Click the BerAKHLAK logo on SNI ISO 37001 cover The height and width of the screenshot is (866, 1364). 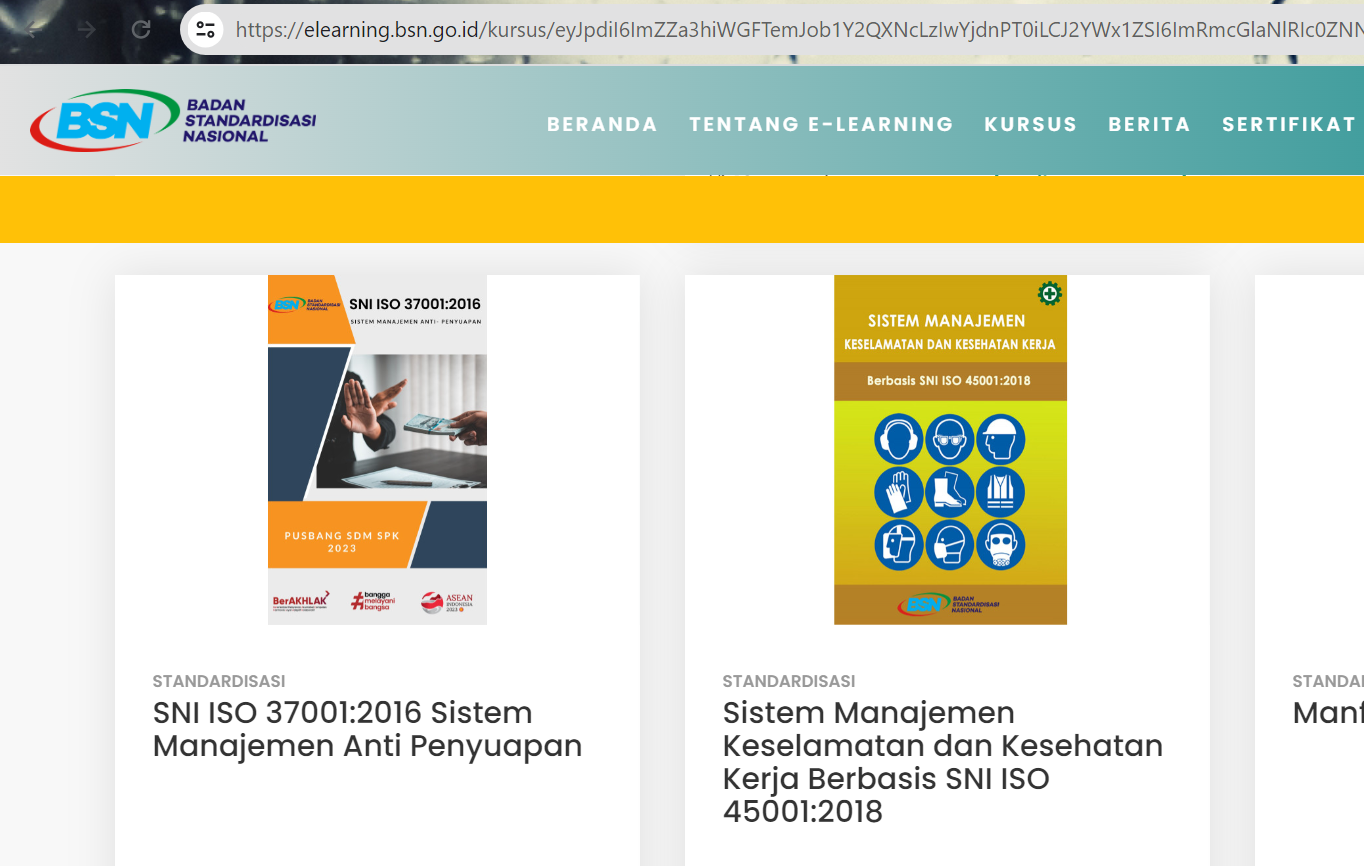pos(301,600)
